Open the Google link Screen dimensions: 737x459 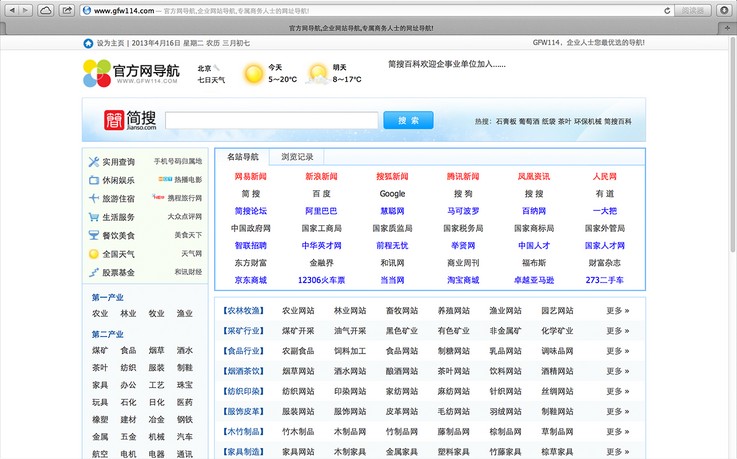point(392,194)
